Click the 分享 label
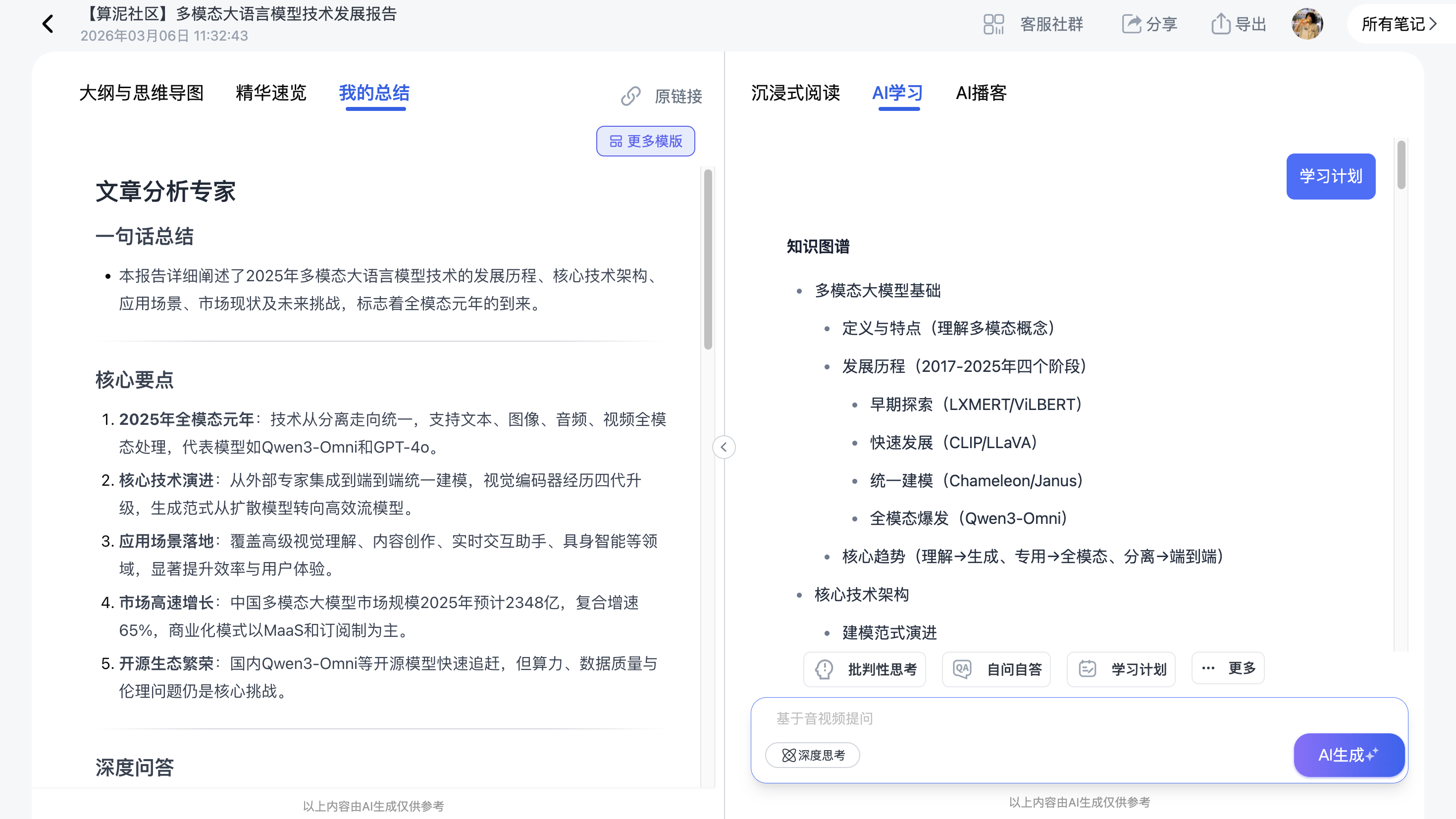This screenshot has height=819, width=1456. point(1161,24)
